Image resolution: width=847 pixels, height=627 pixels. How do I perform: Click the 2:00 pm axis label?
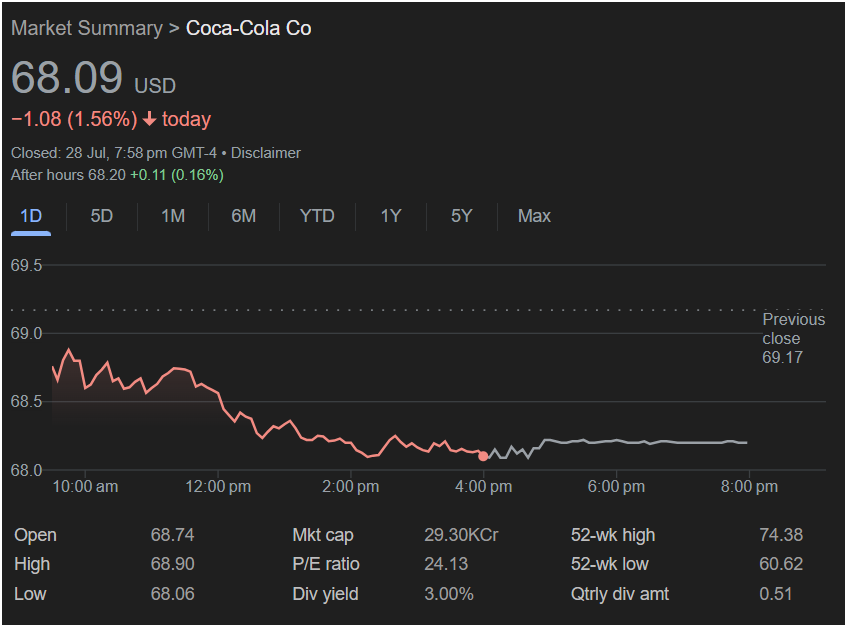pyautogui.click(x=351, y=487)
